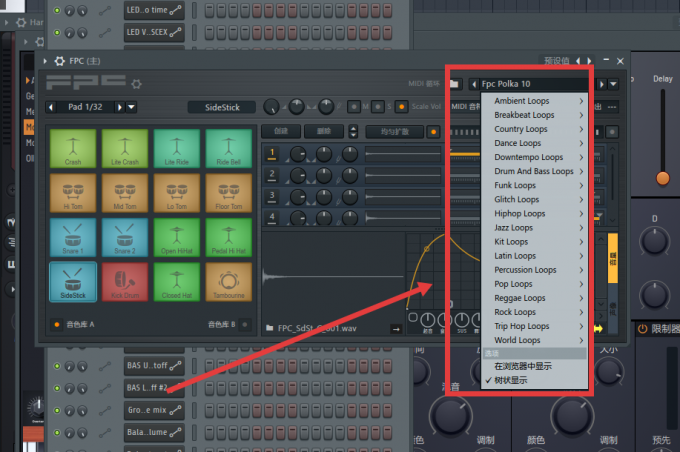The image size is (680, 452).
Task: Toggle Bala..lume channel mute light
Action: (57, 432)
